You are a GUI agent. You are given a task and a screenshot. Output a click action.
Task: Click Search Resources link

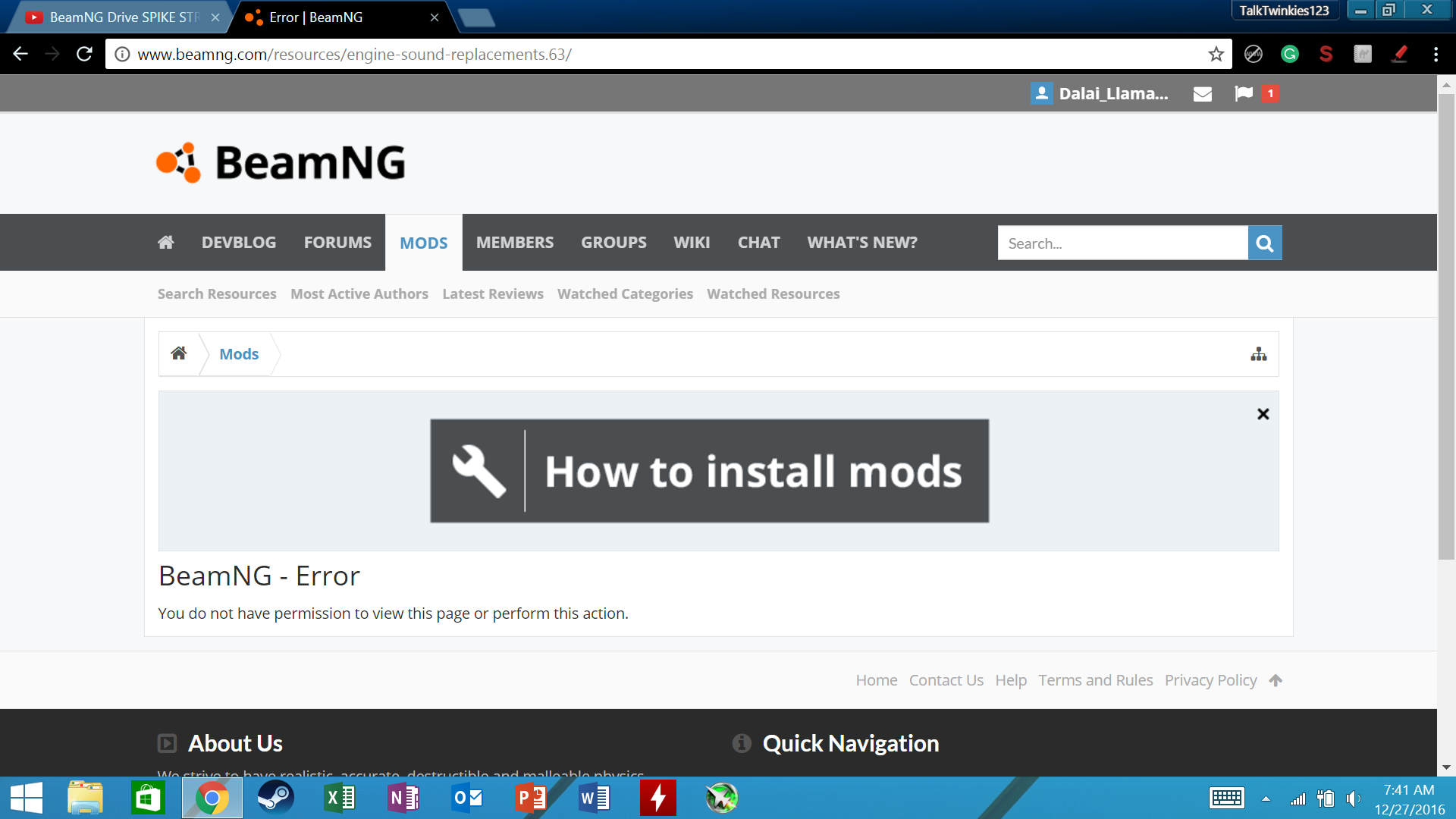pyautogui.click(x=217, y=293)
